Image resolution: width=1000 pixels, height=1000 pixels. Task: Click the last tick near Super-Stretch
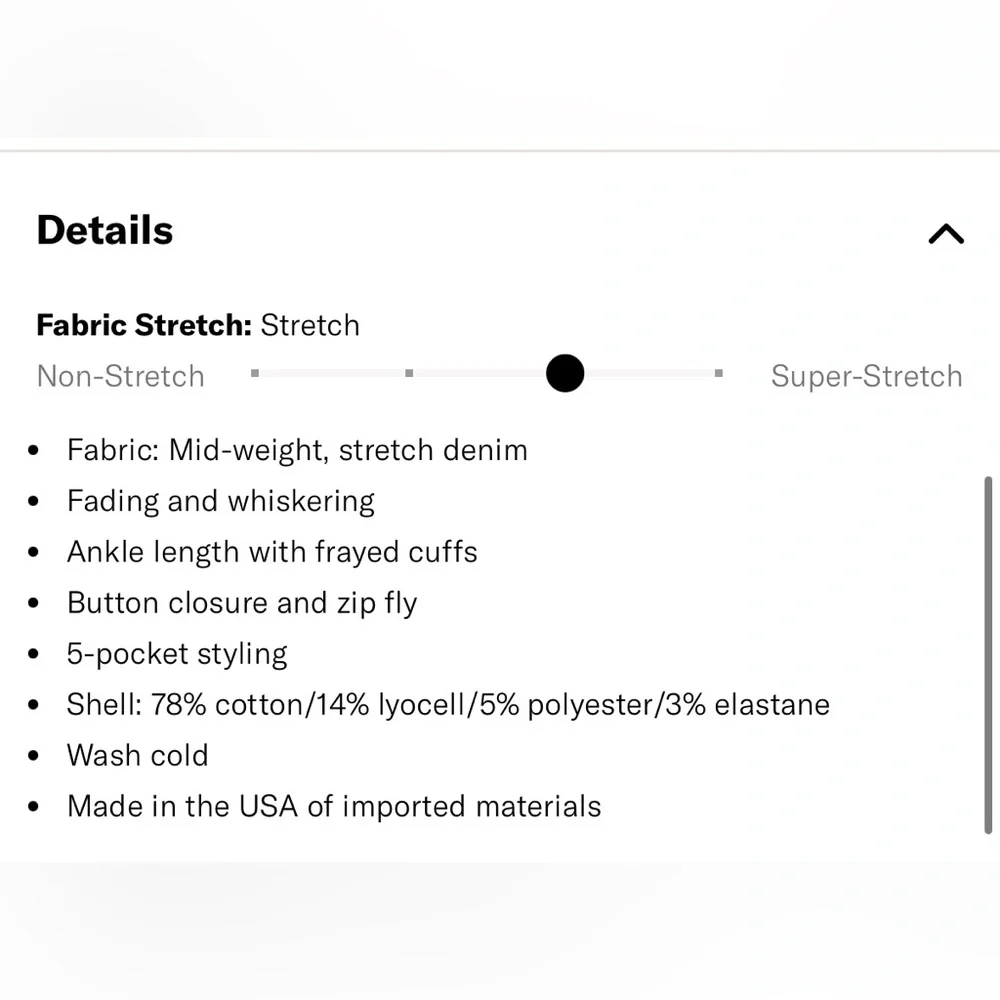(x=719, y=373)
